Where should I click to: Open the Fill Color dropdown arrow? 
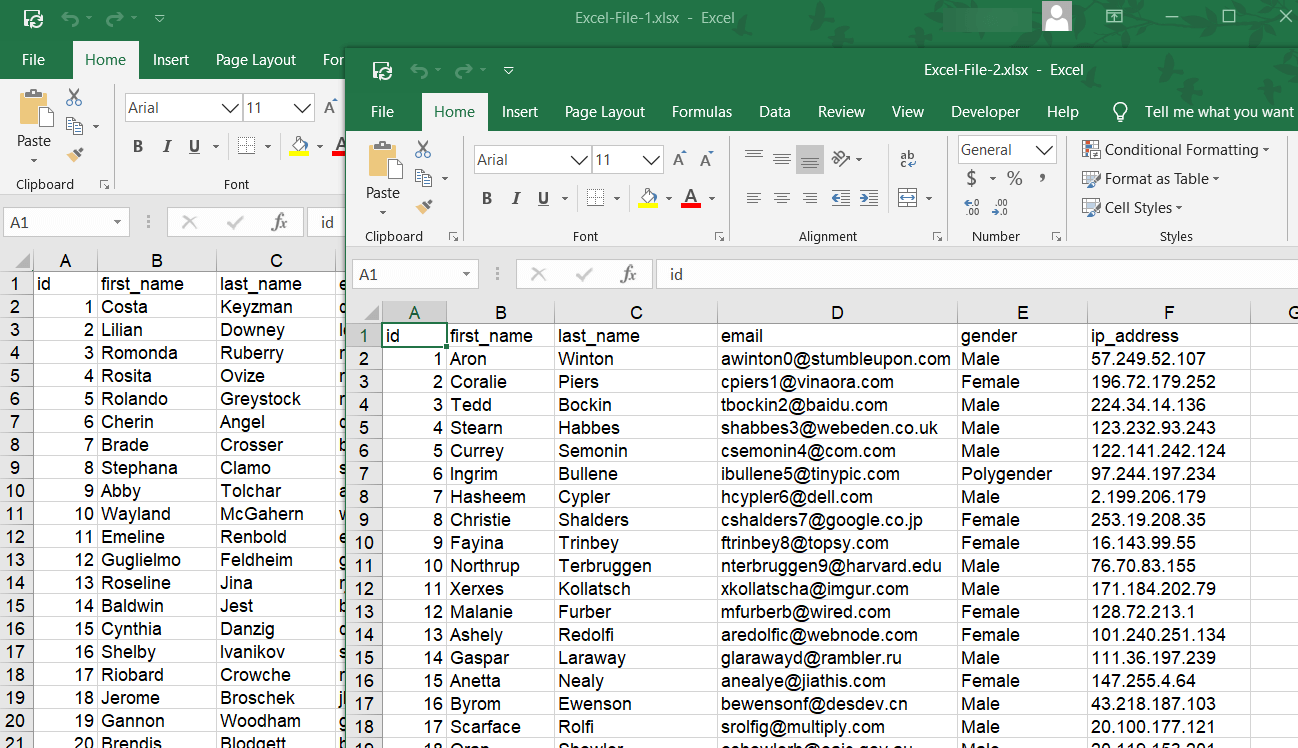pyautogui.click(x=668, y=198)
